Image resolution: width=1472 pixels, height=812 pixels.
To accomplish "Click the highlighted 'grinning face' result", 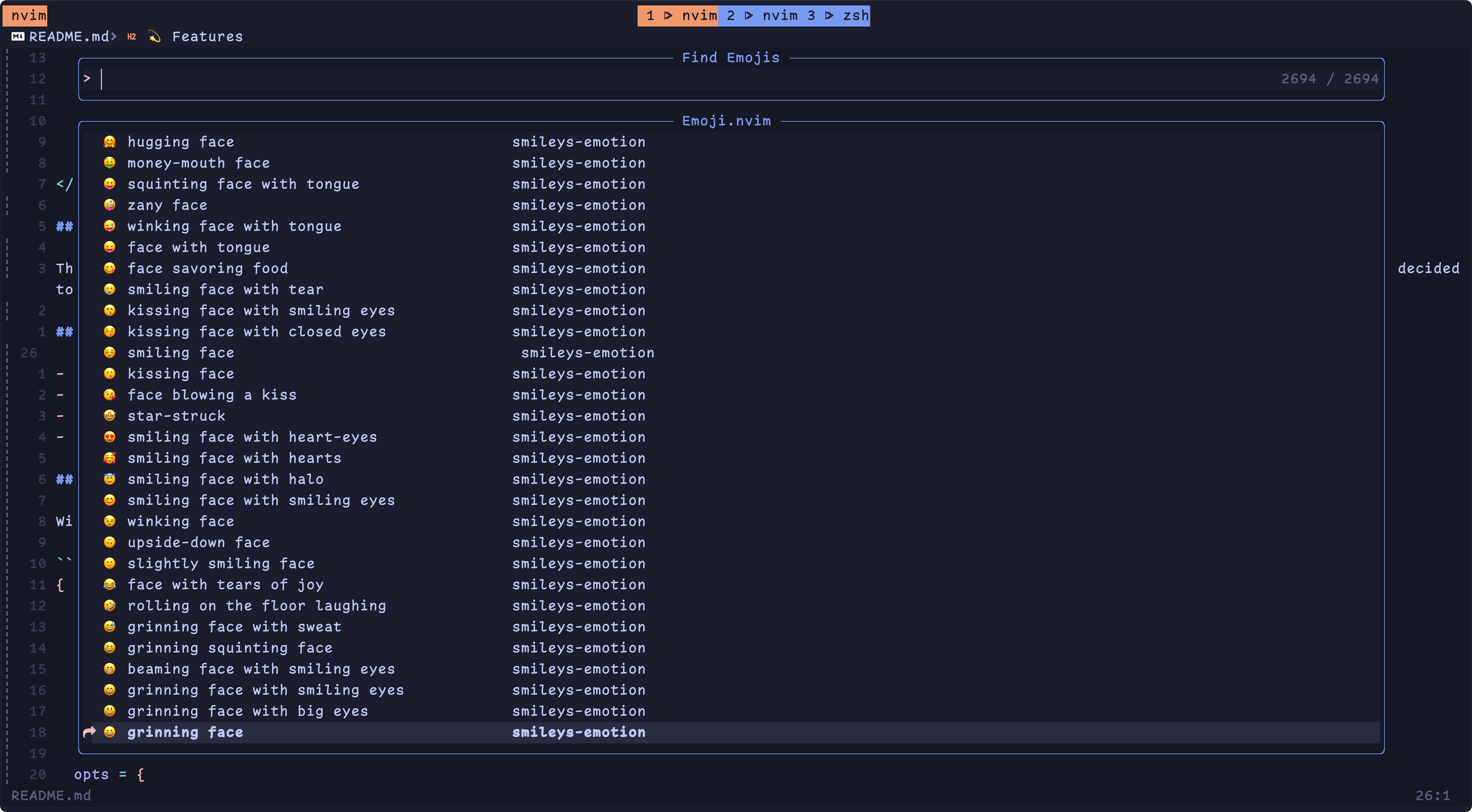I will (185, 732).
